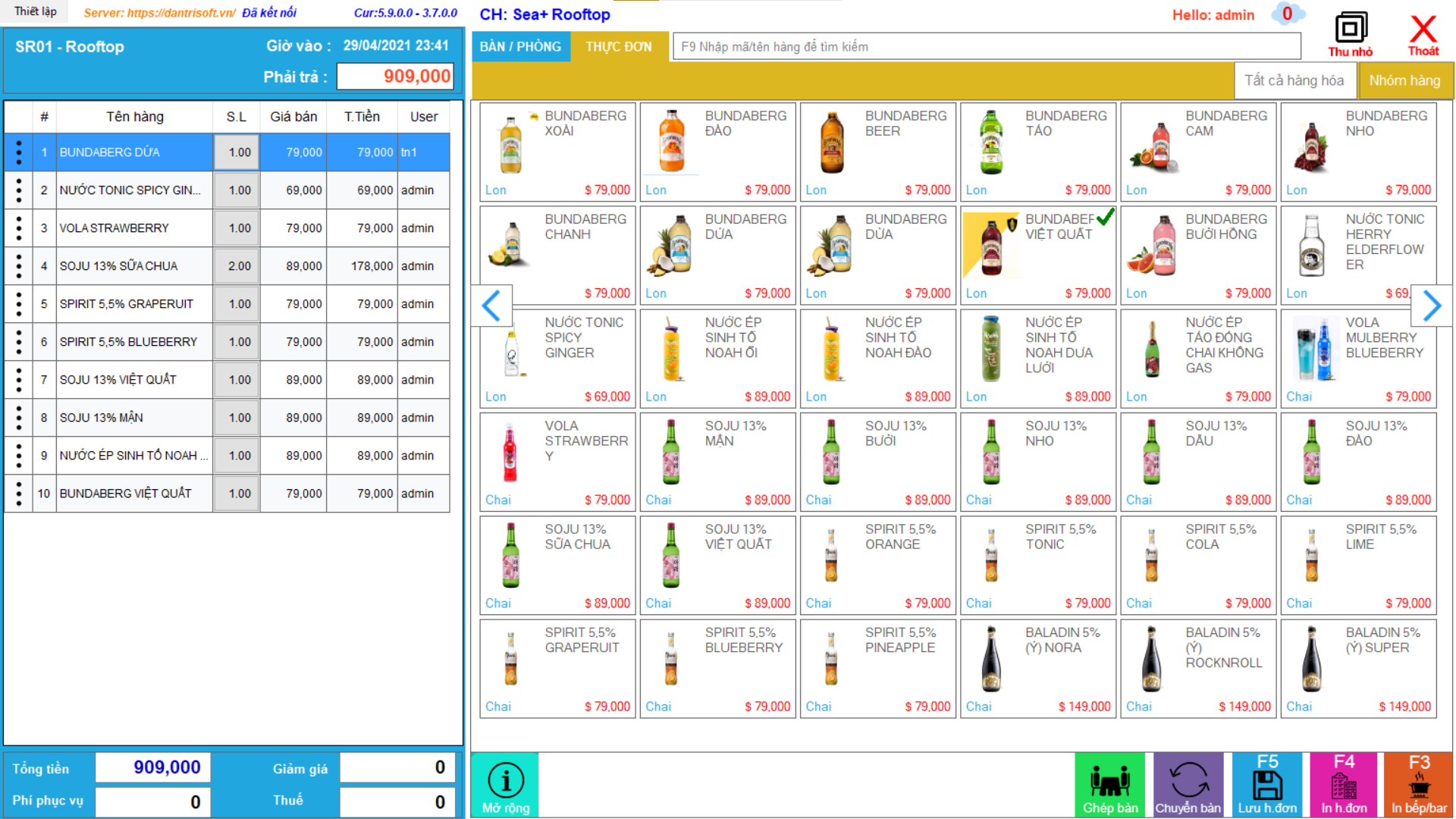This screenshot has height=819, width=1456.
Task: Edit quantity of BUNDABERG DỨA order line
Action: (x=237, y=152)
